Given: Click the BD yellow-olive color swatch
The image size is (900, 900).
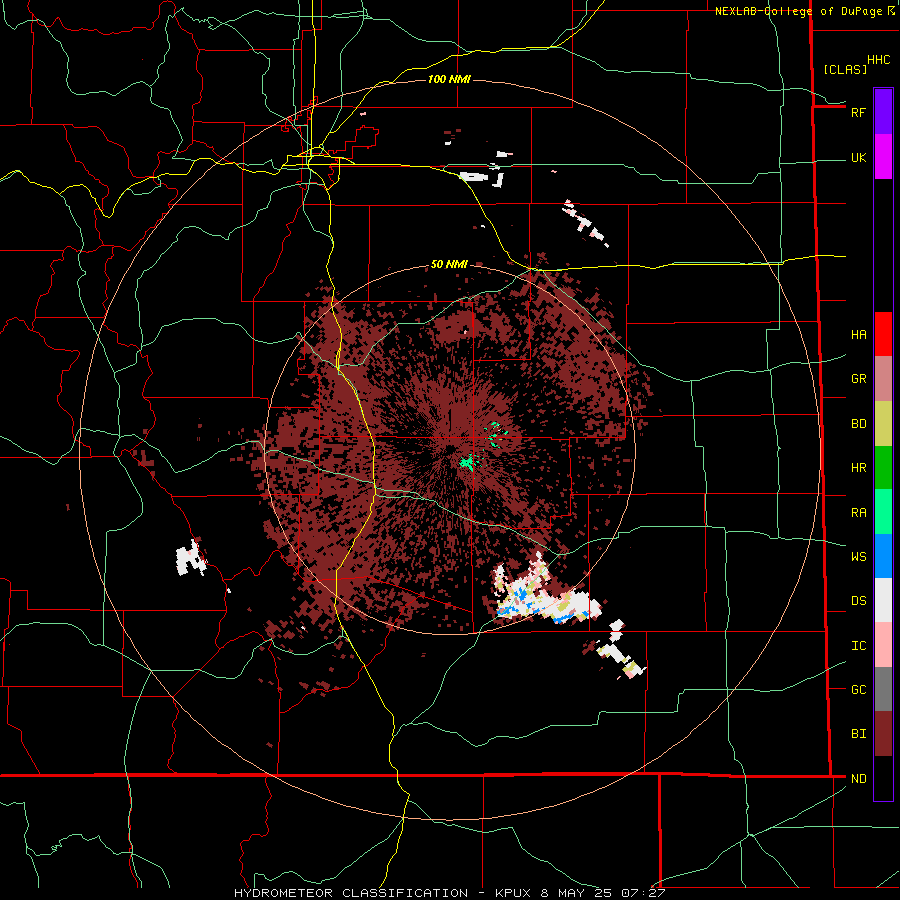Looking at the screenshot, I should 883,424.
